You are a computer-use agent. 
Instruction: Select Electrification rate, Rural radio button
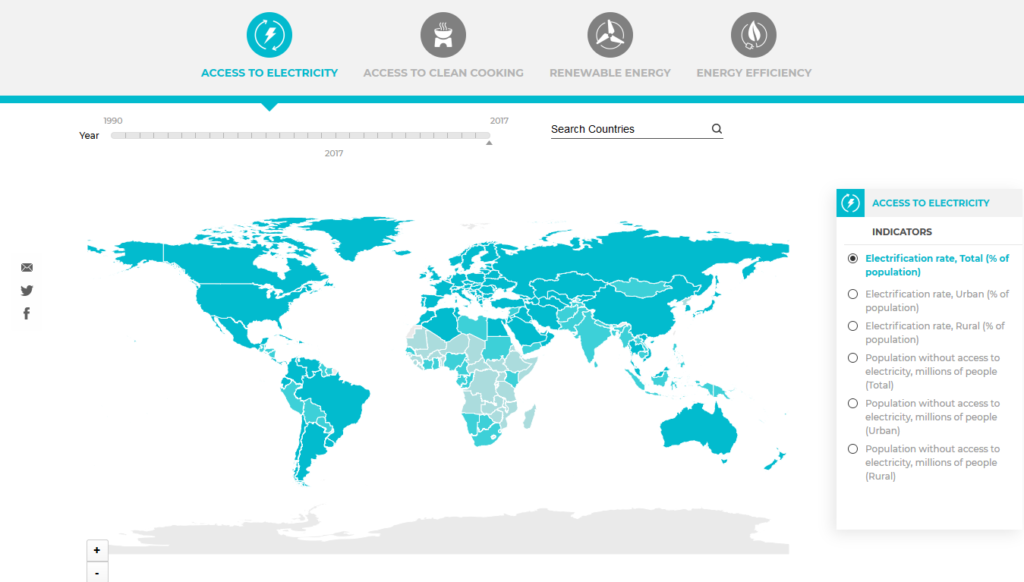852,326
